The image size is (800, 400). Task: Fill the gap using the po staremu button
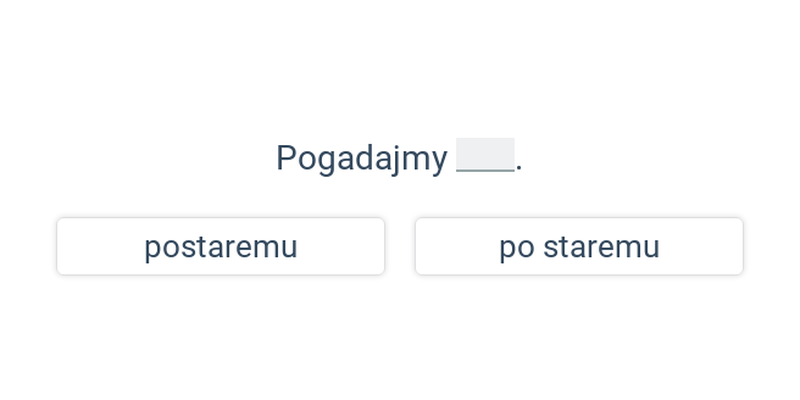[x=579, y=246]
